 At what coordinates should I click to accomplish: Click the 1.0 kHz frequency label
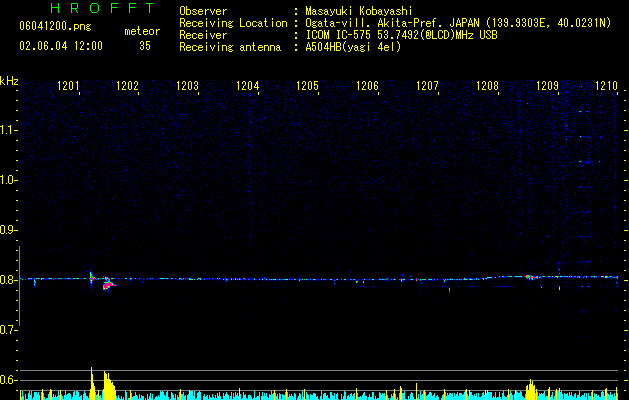tap(9, 180)
